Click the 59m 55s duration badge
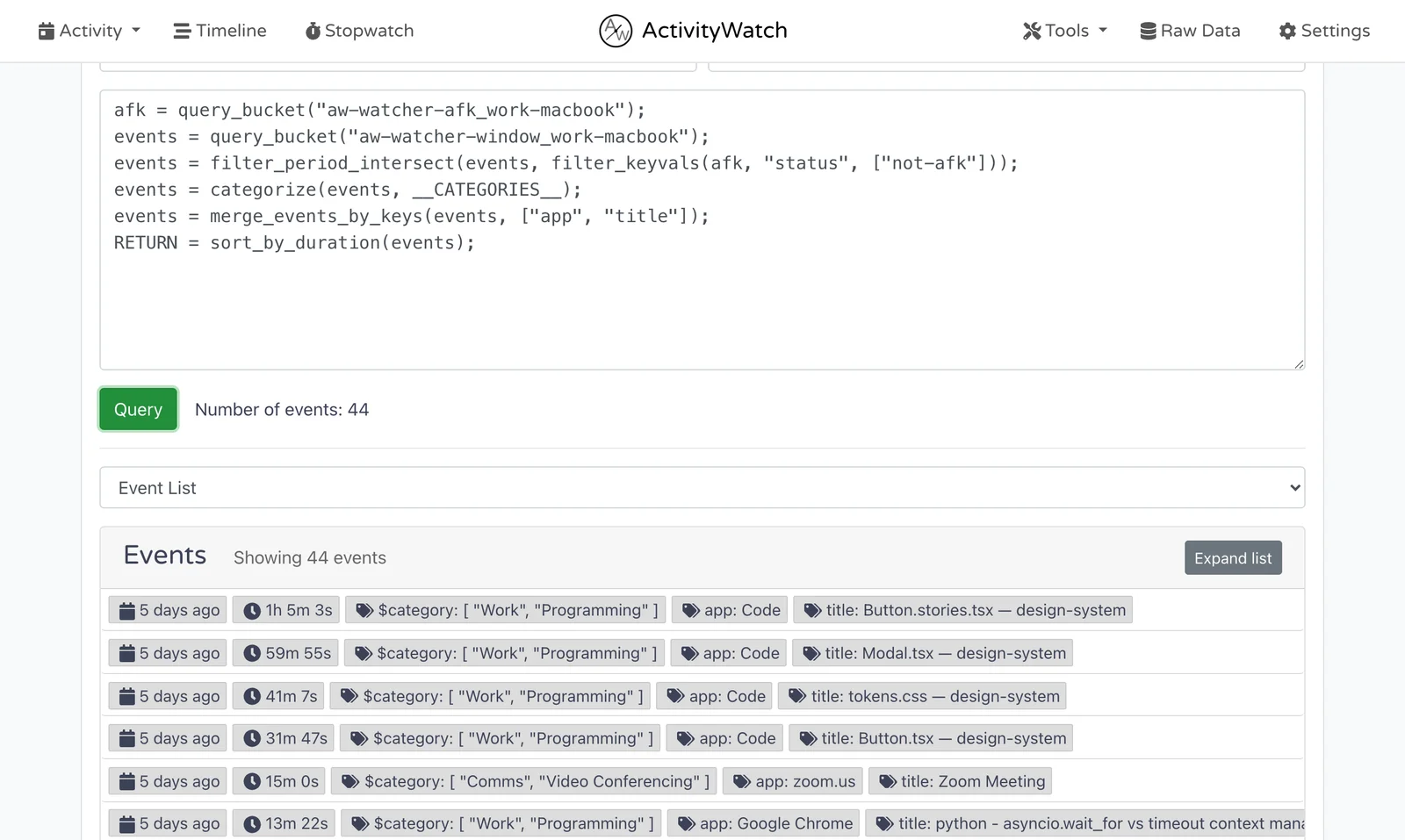The height and width of the screenshot is (840, 1405). (285, 653)
